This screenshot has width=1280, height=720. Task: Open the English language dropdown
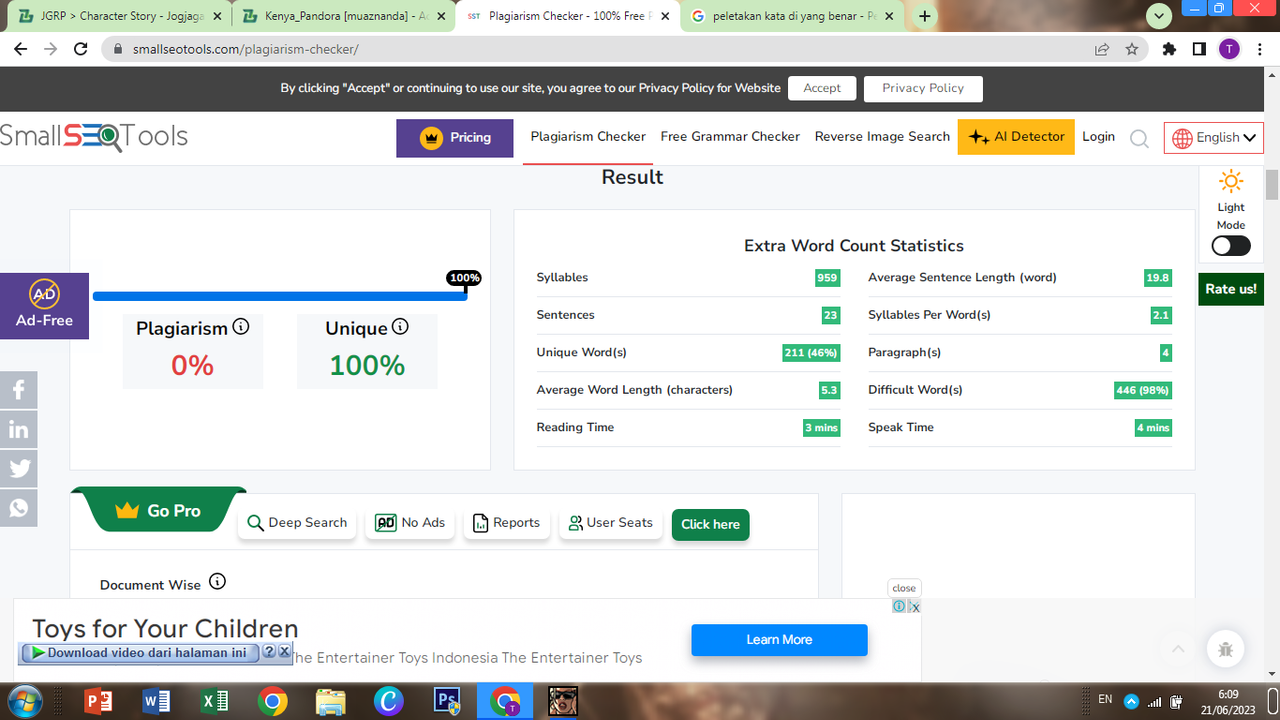(x=1214, y=138)
